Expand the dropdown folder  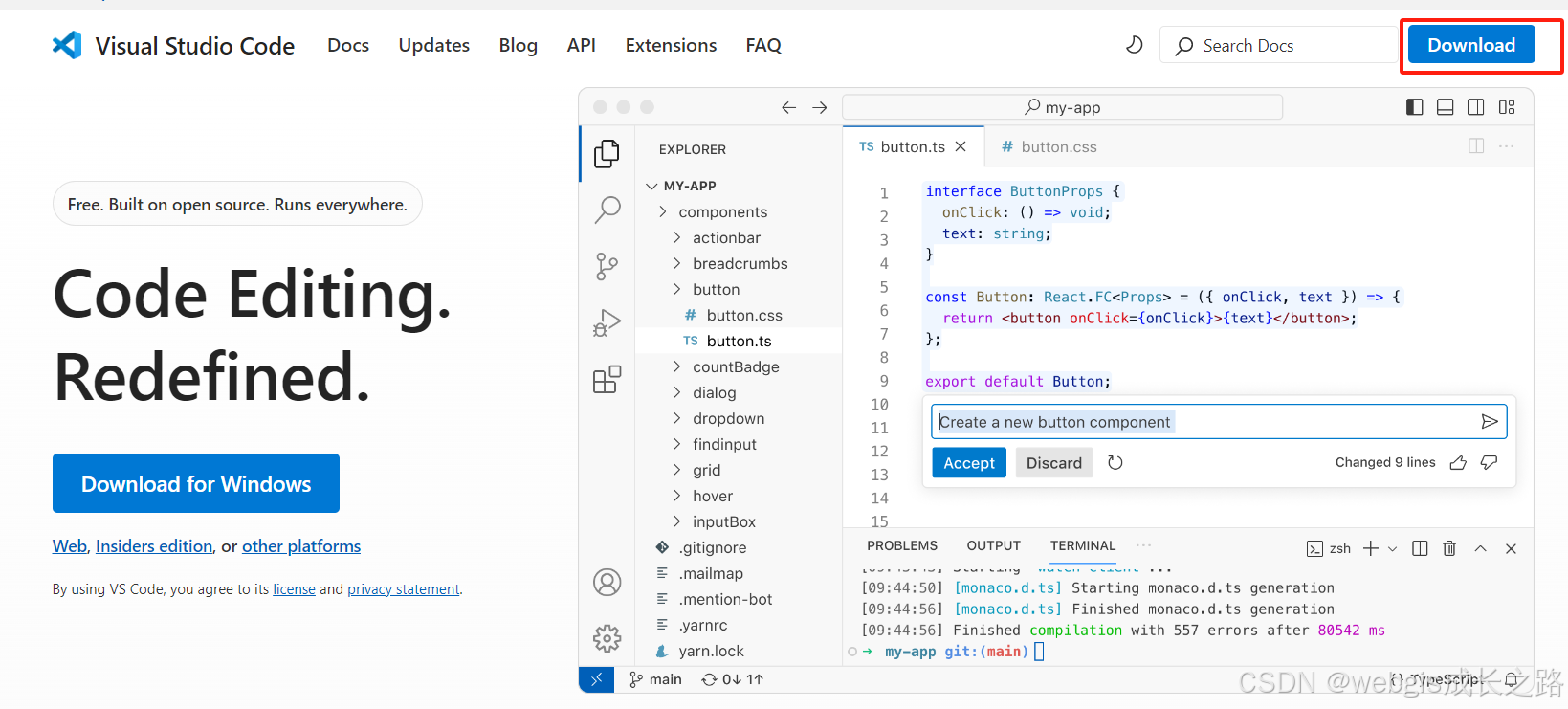[x=676, y=418]
